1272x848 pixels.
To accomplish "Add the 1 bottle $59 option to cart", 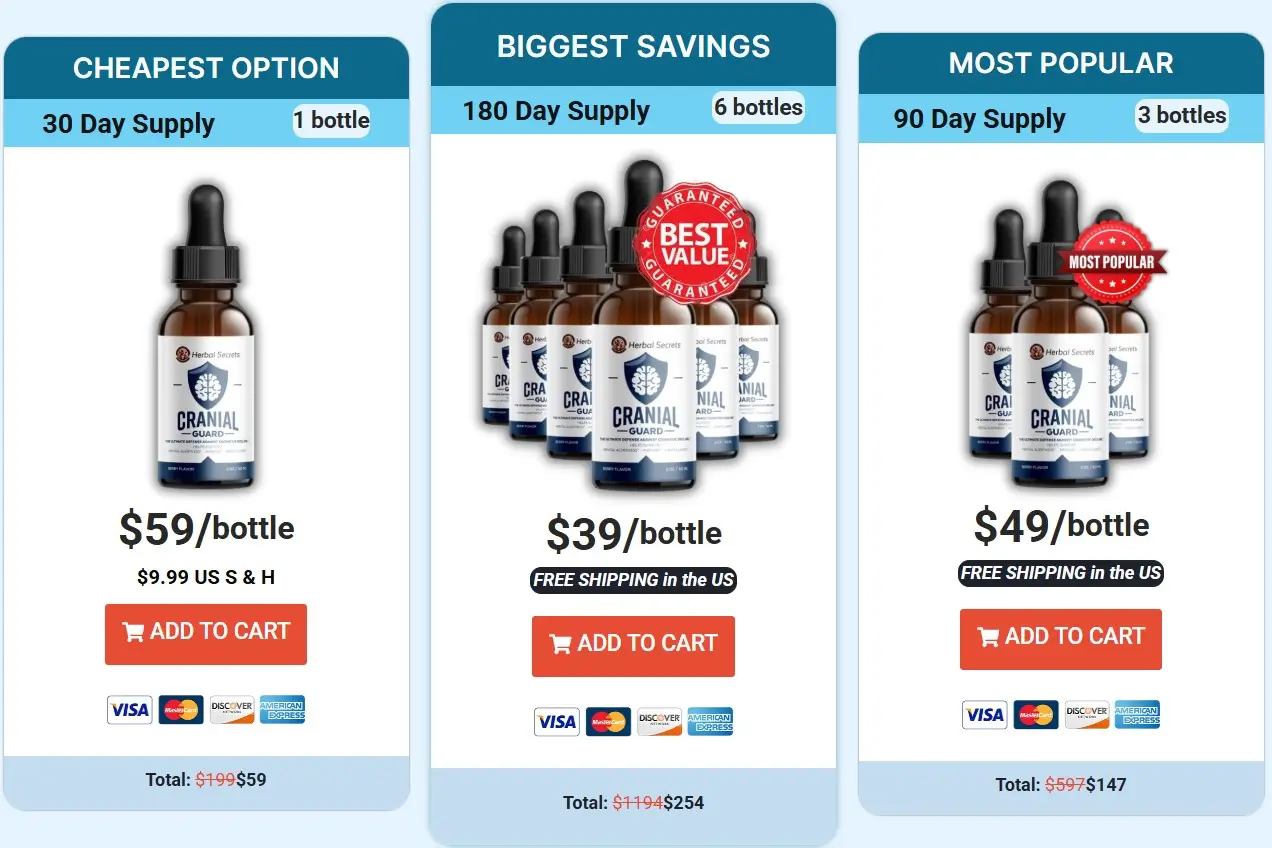I will [x=206, y=634].
